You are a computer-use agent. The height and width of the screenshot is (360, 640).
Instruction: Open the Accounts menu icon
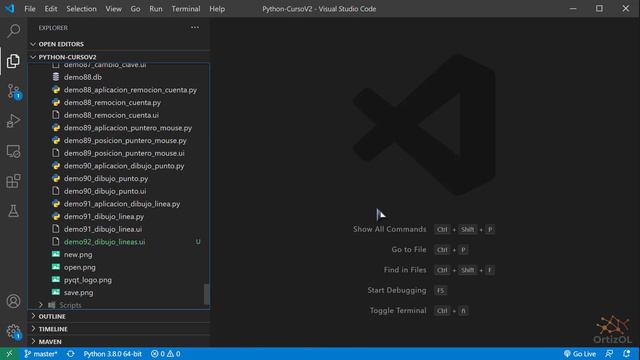pos(13,301)
